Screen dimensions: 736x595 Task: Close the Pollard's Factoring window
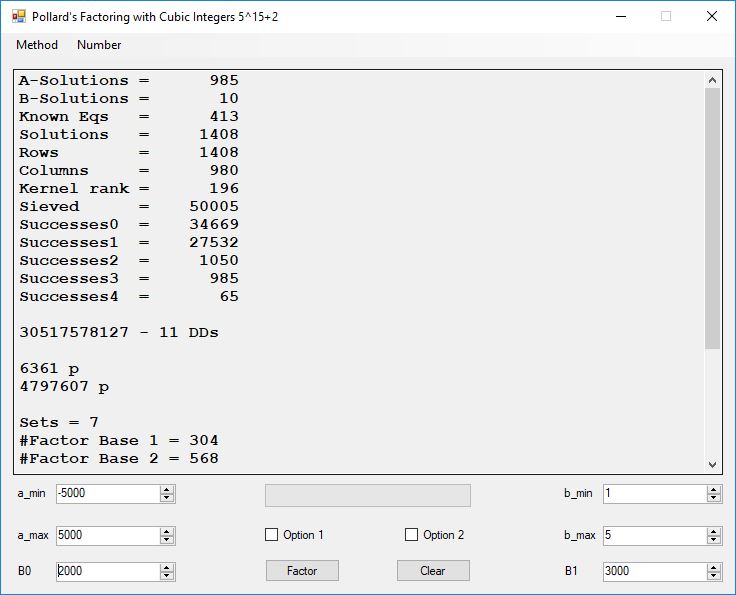pyautogui.click(x=712, y=16)
